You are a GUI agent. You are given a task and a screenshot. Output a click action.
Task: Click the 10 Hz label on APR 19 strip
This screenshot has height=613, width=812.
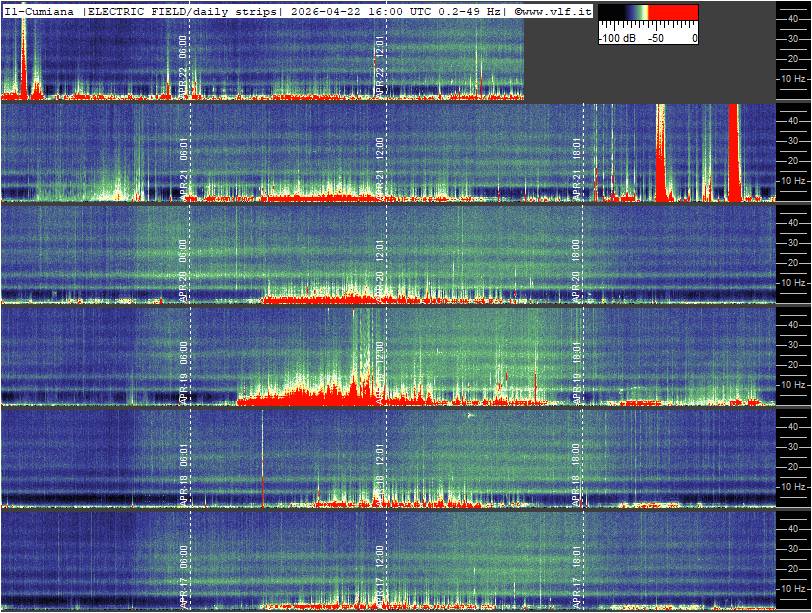tap(794, 384)
